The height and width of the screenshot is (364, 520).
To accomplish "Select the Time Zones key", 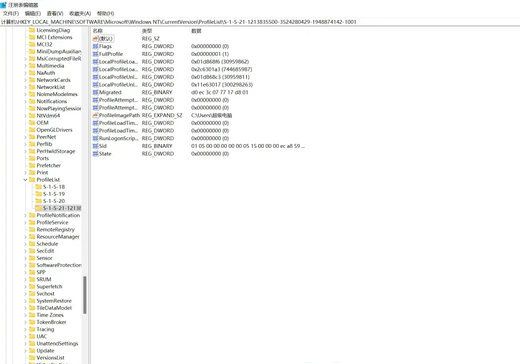I will tap(50, 315).
